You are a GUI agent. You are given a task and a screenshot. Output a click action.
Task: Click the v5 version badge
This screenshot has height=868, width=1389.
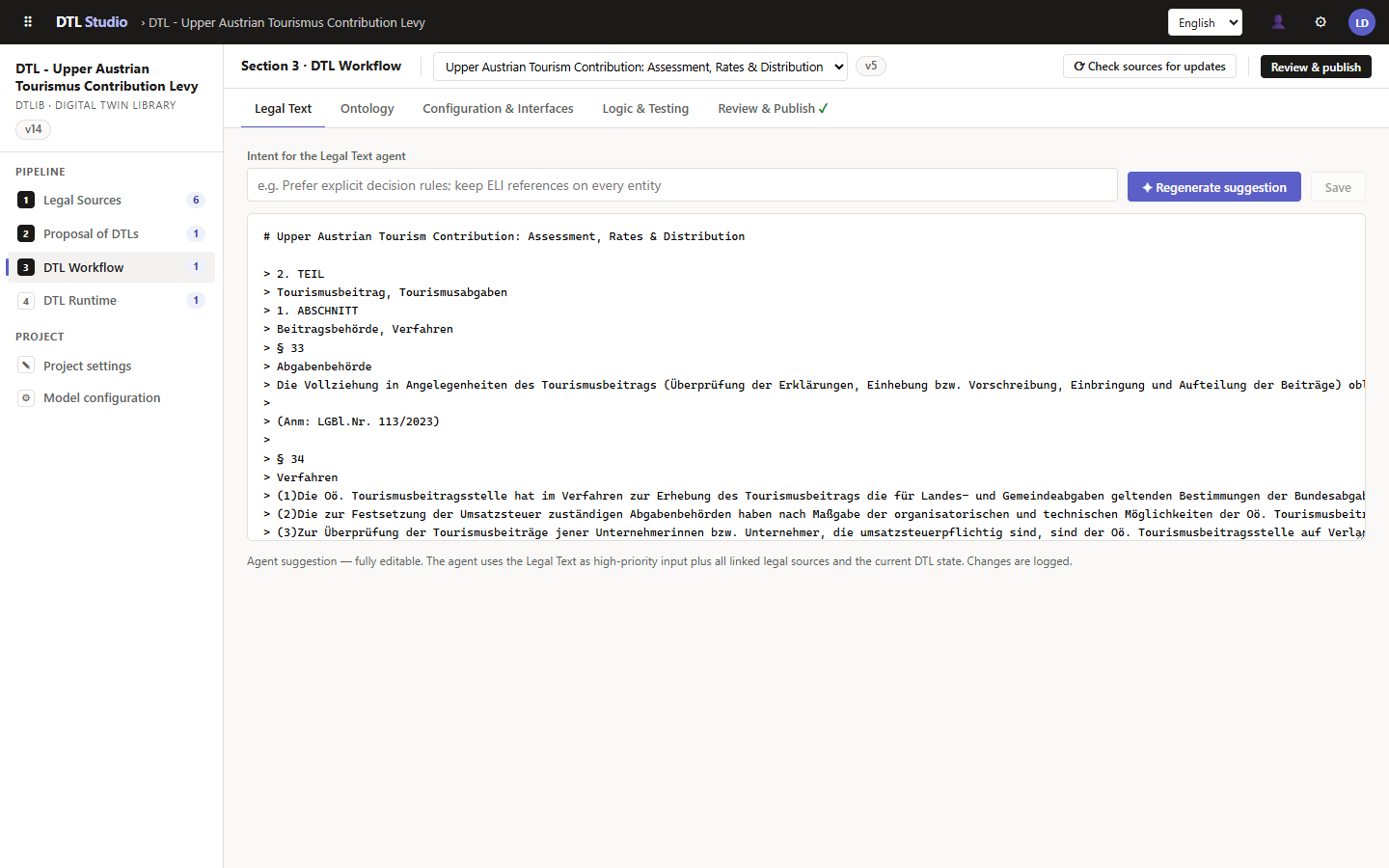(x=871, y=66)
